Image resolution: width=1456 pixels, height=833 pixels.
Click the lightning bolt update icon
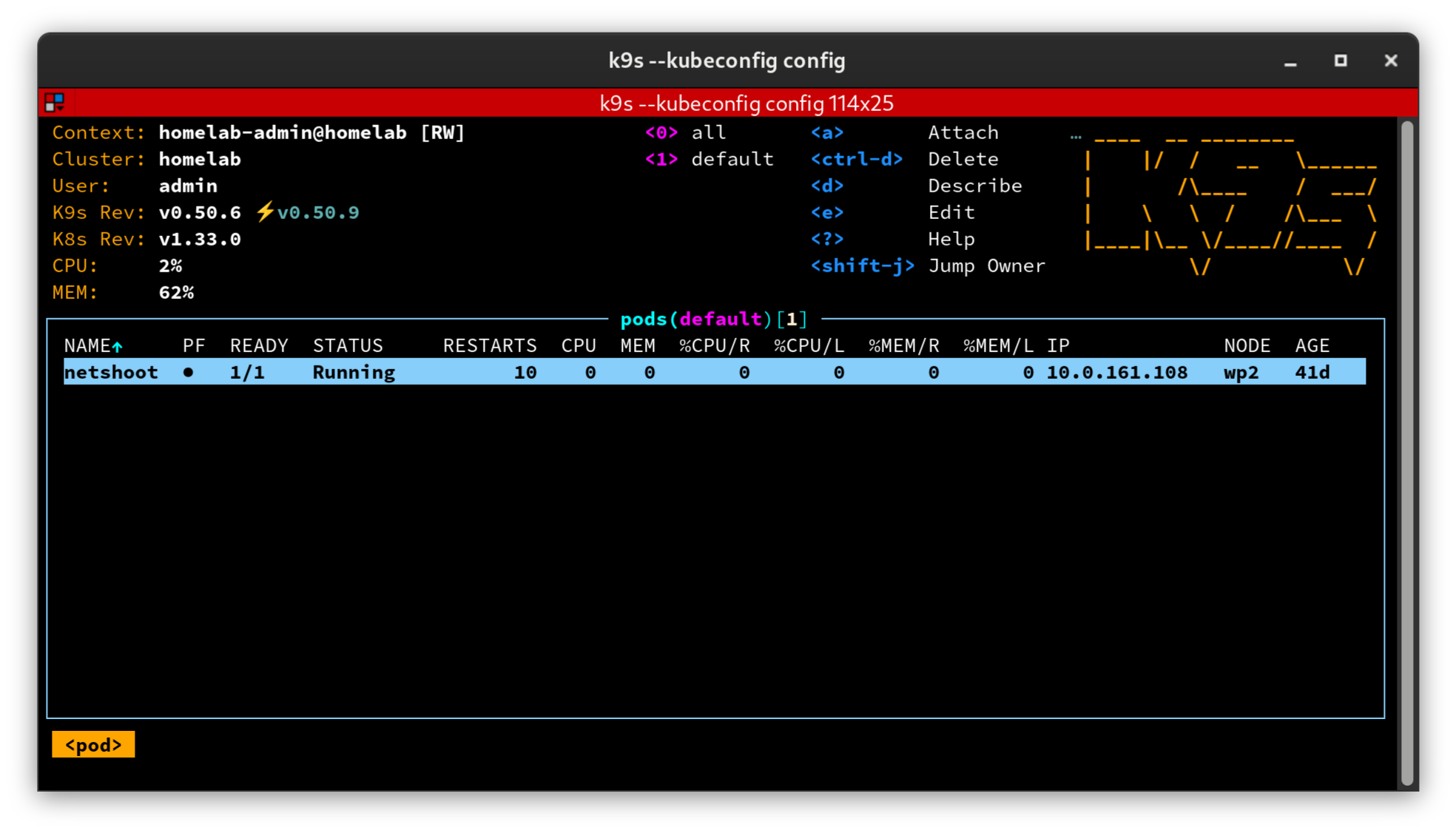[265, 212]
